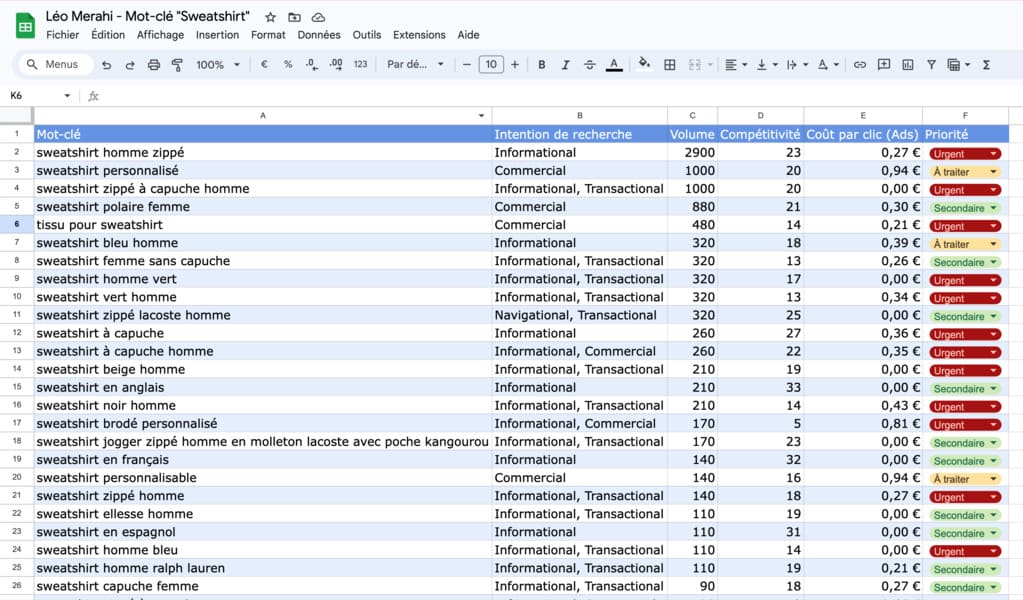
Task: Open the functions sigma menu
Action: [x=986, y=65]
